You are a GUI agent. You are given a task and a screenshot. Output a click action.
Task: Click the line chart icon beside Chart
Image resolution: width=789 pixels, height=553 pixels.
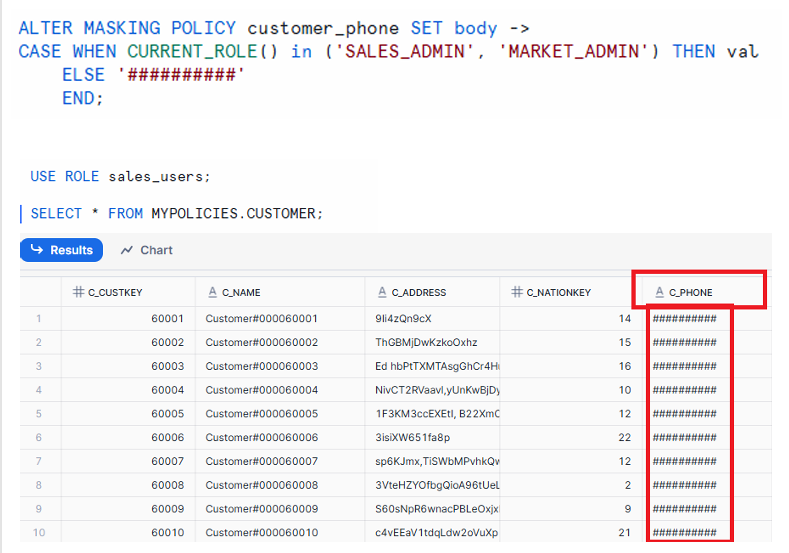(x=127, y=250)
